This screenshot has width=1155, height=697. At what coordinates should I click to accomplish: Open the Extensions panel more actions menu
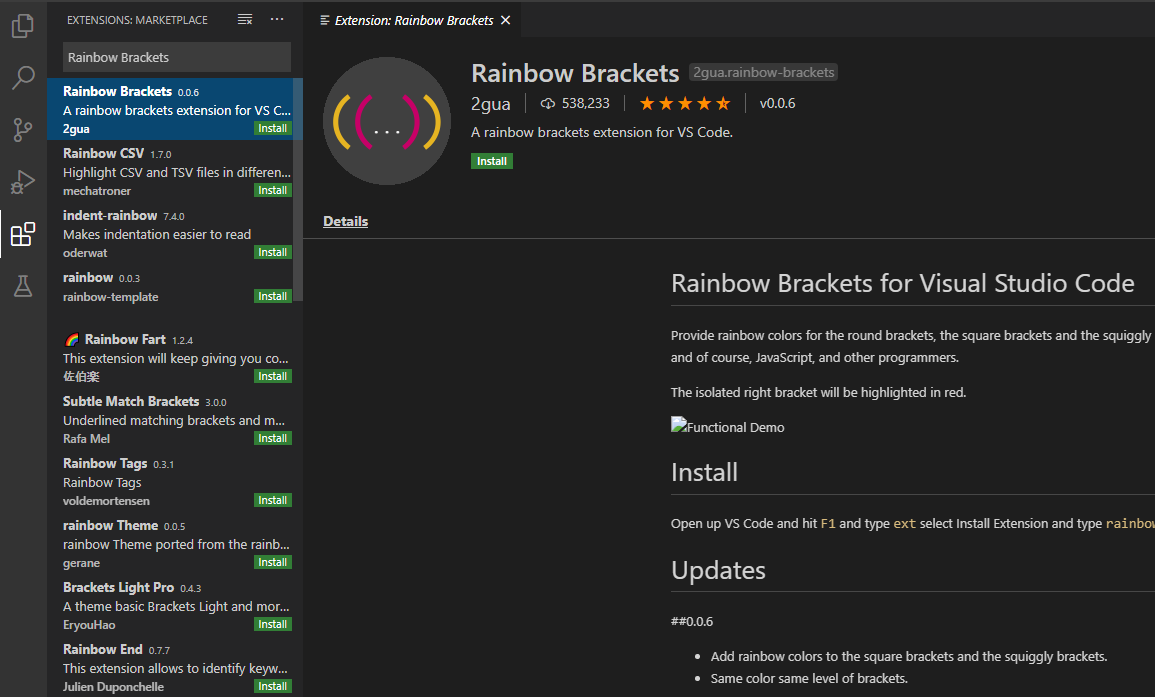(x=277, y=20)
